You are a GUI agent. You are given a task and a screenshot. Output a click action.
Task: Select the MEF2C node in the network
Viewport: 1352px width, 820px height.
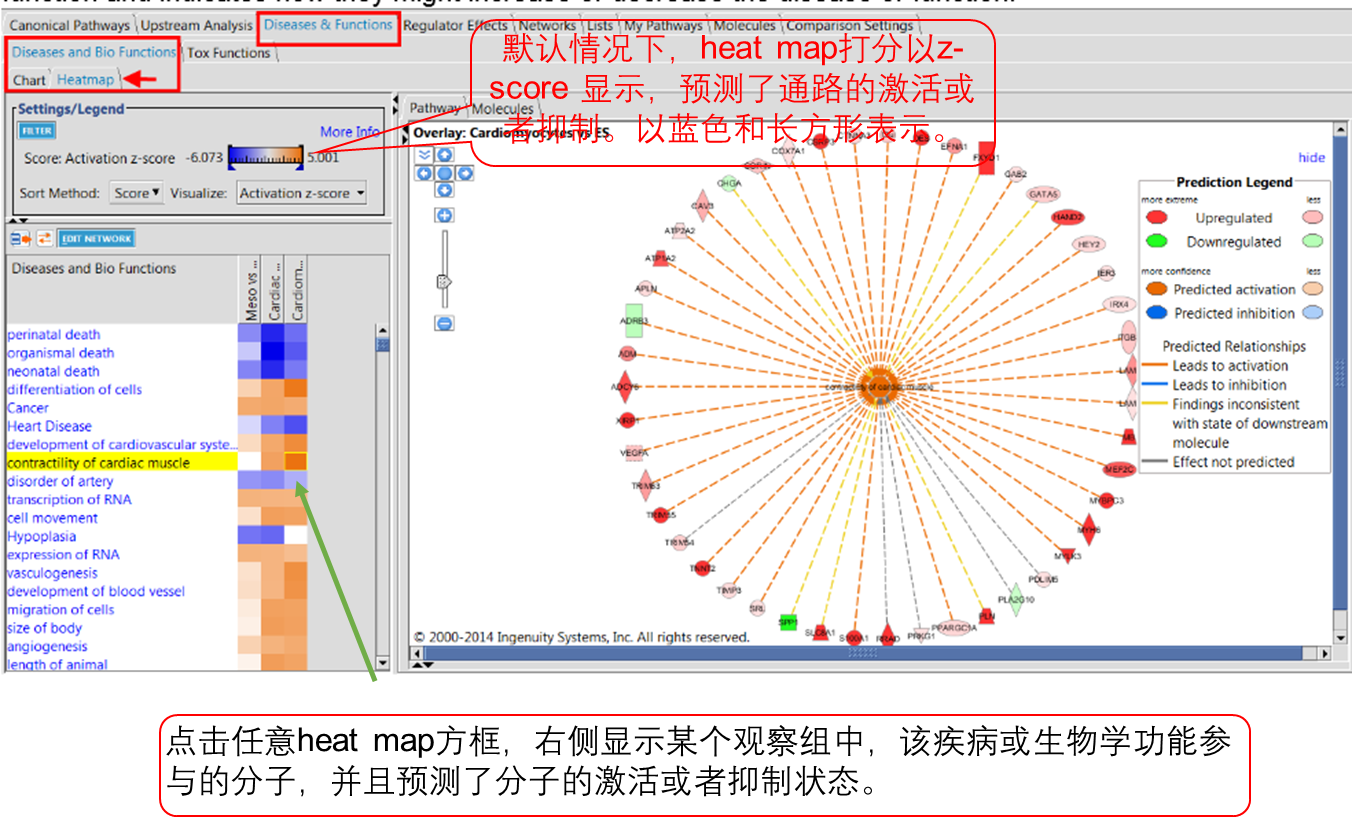click(1119, 468)
